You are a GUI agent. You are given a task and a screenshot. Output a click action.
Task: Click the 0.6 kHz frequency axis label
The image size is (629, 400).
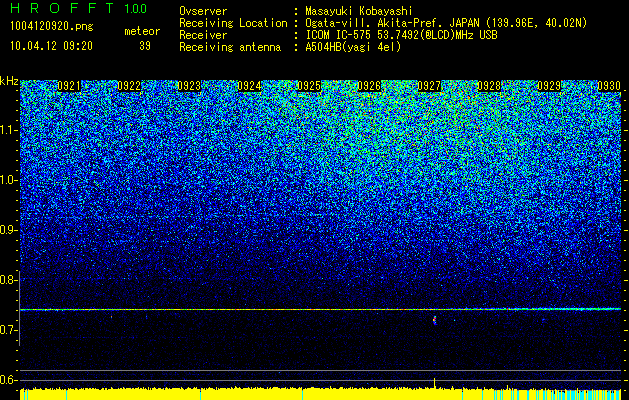[8, 380]
